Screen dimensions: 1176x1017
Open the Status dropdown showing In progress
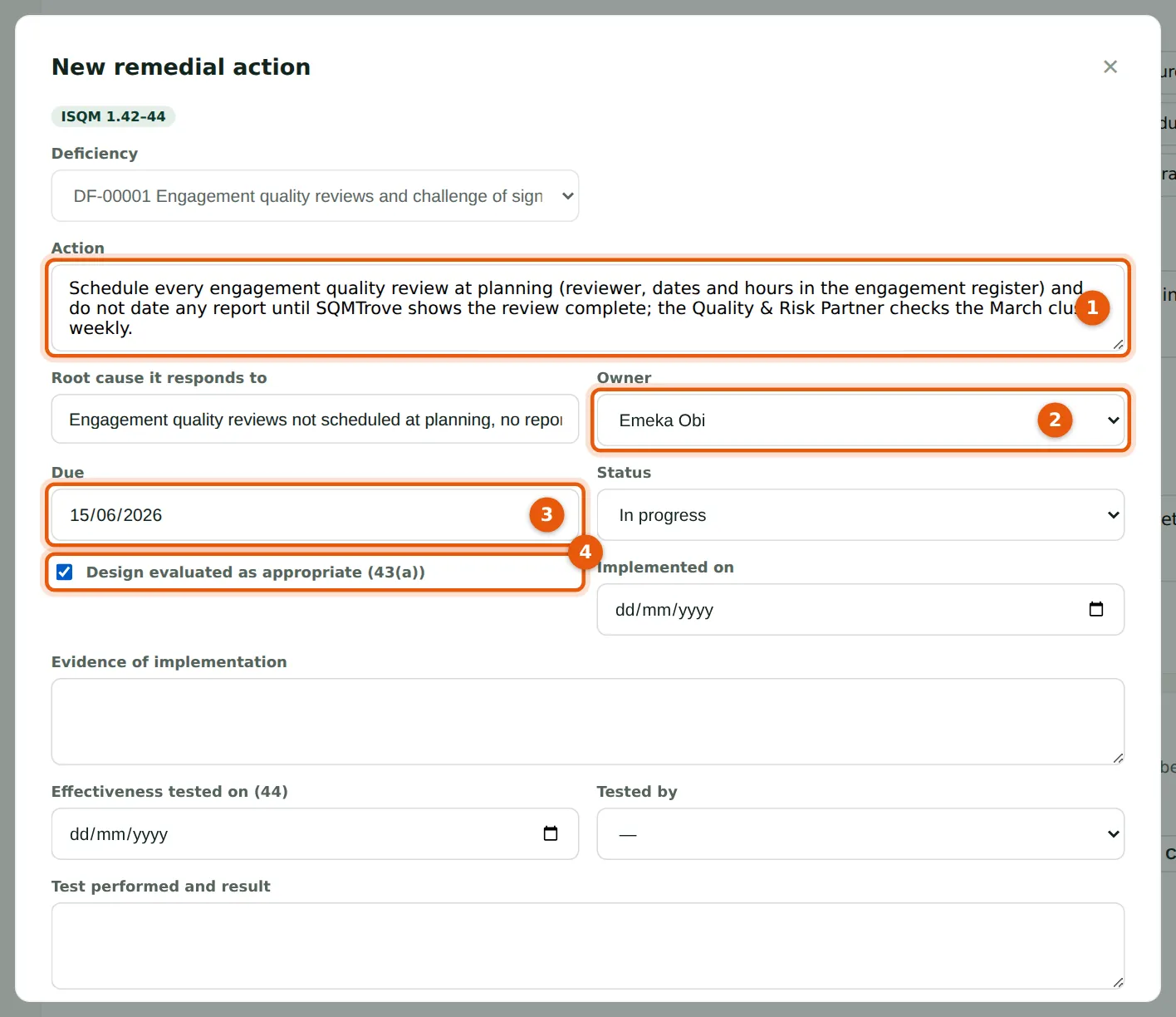coord(860,515)
